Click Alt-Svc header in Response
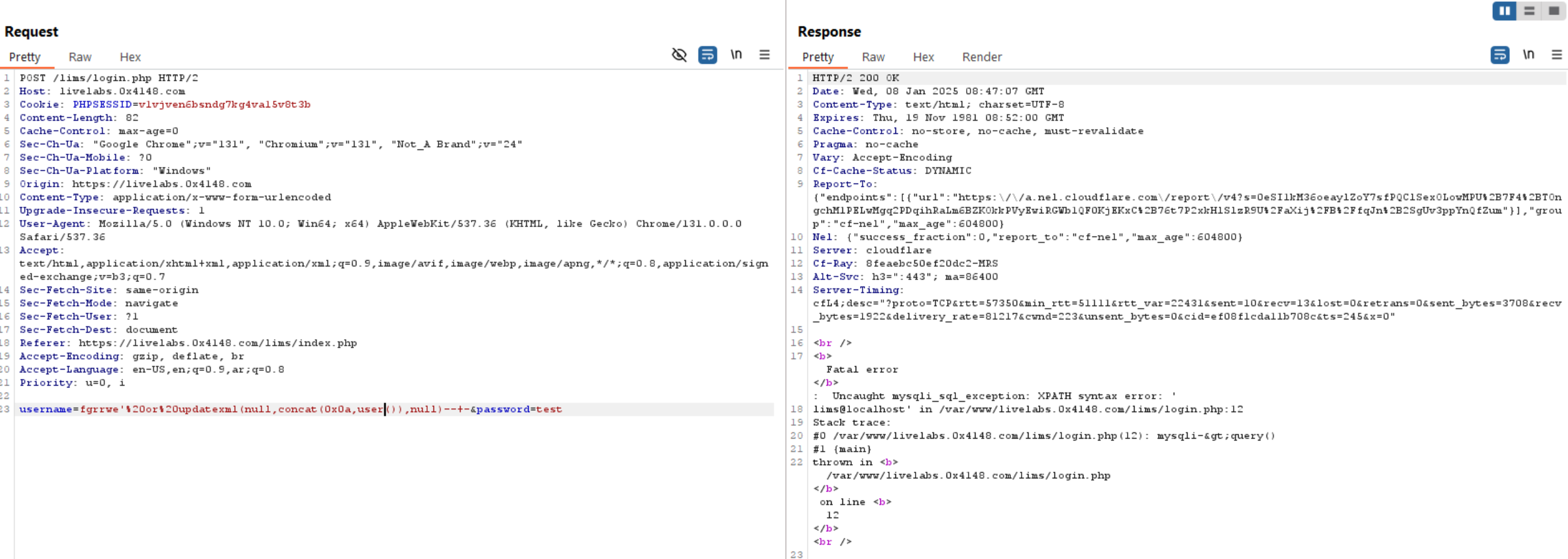Viewport: 1568px width, 559px height. coord(905,277)
